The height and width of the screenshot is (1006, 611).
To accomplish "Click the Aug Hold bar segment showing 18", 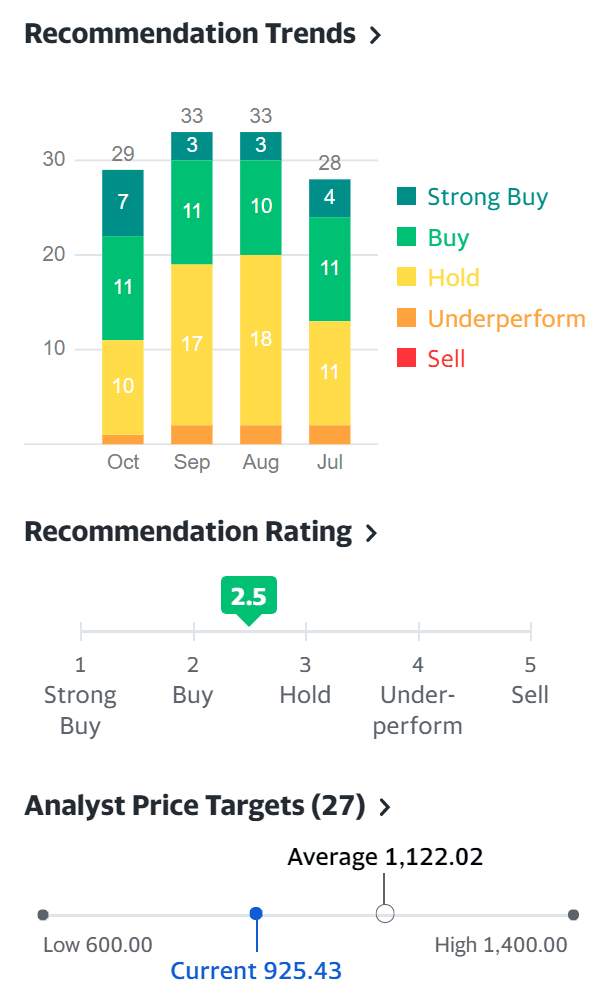I will [x=261, y=339].
